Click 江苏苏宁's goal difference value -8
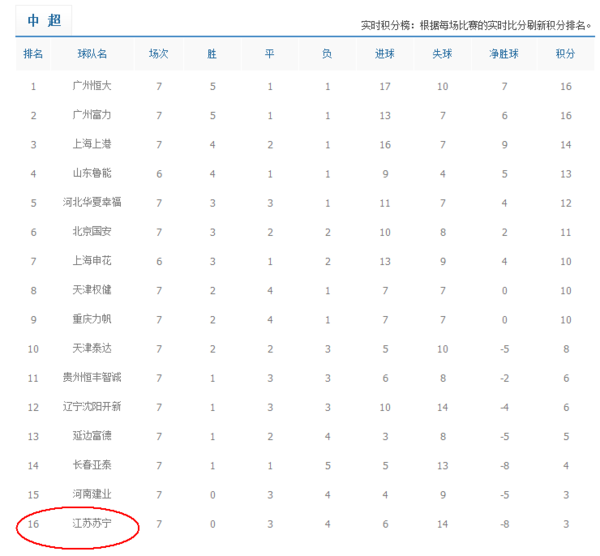Viewport: 600px width, 556px height. click(504, 524)
